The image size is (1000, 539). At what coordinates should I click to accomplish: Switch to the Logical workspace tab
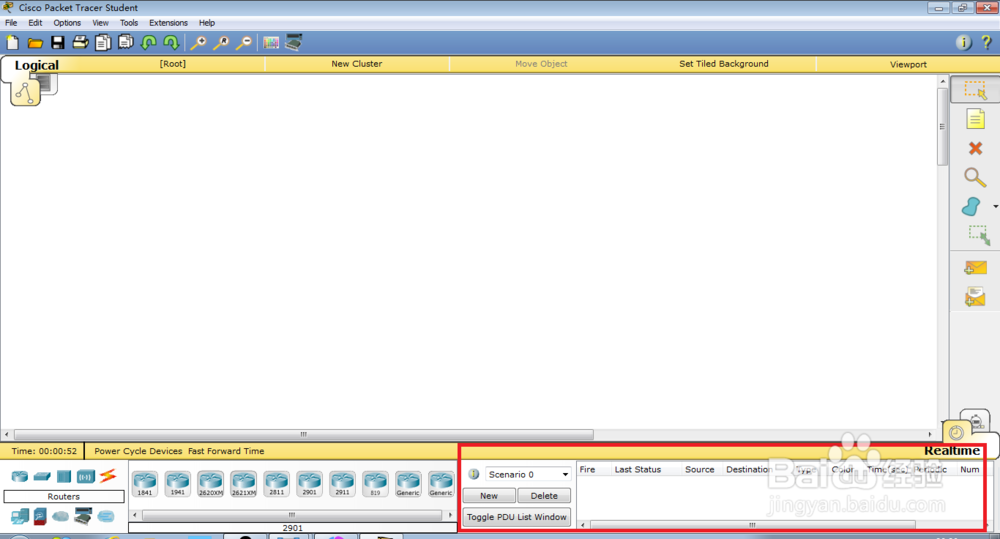coord(36,65)
